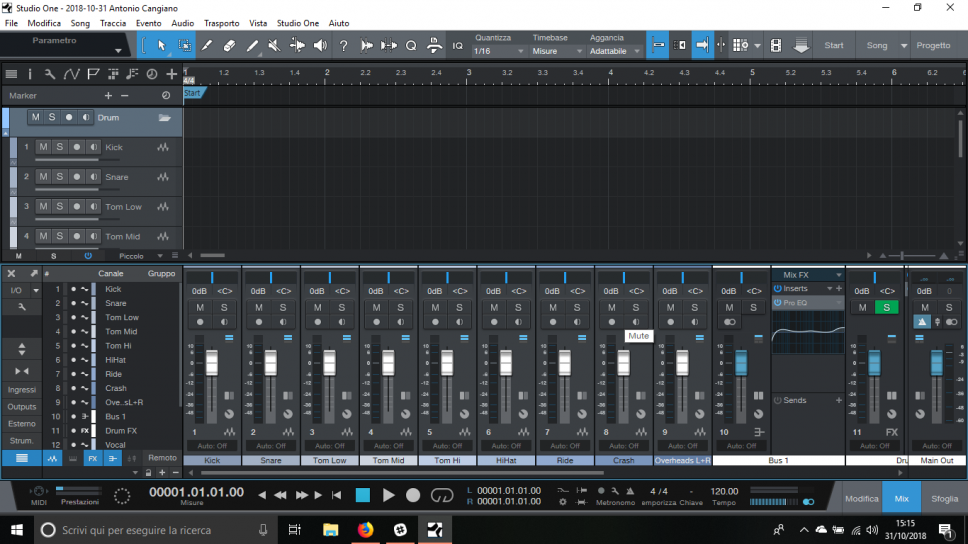Click the Modifica button at bottom right
This screenshot has height=544, width=968.
[x=861, y=497]
